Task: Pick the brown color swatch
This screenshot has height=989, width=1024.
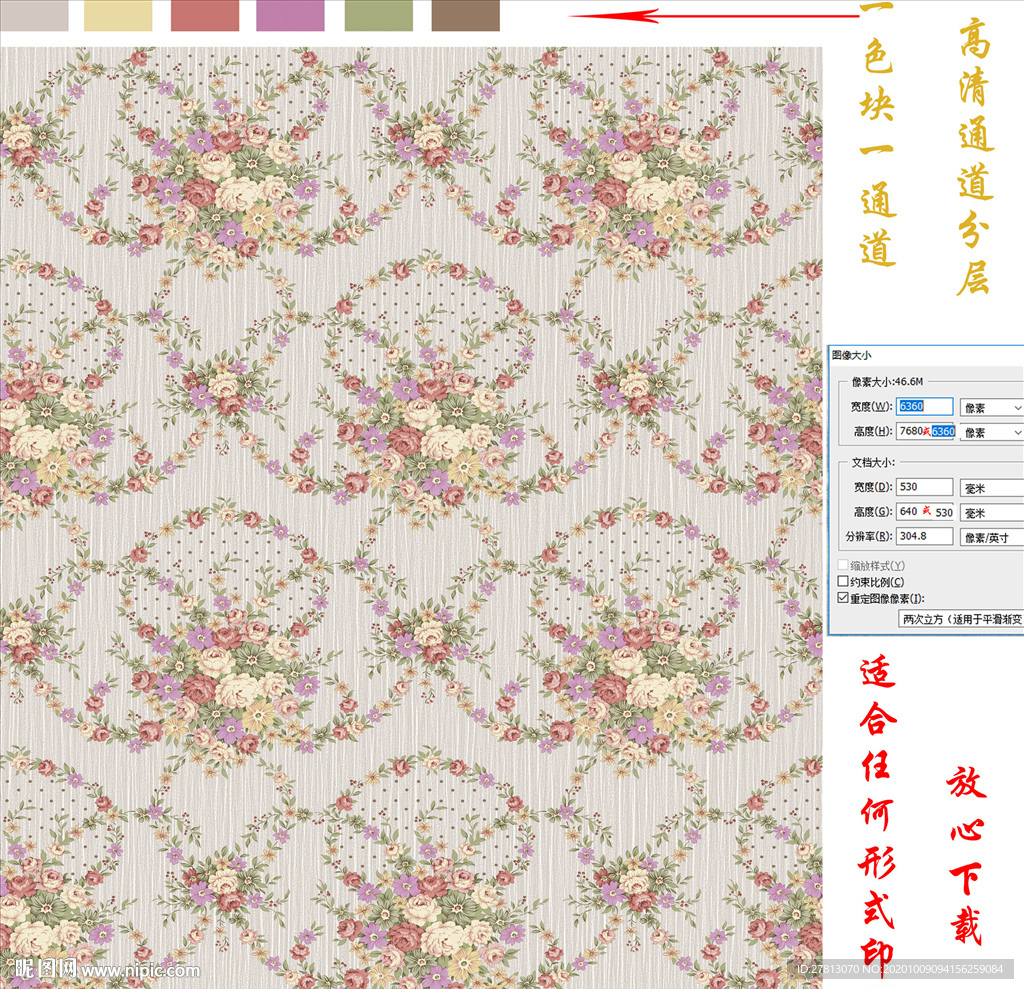Action: 466,15
